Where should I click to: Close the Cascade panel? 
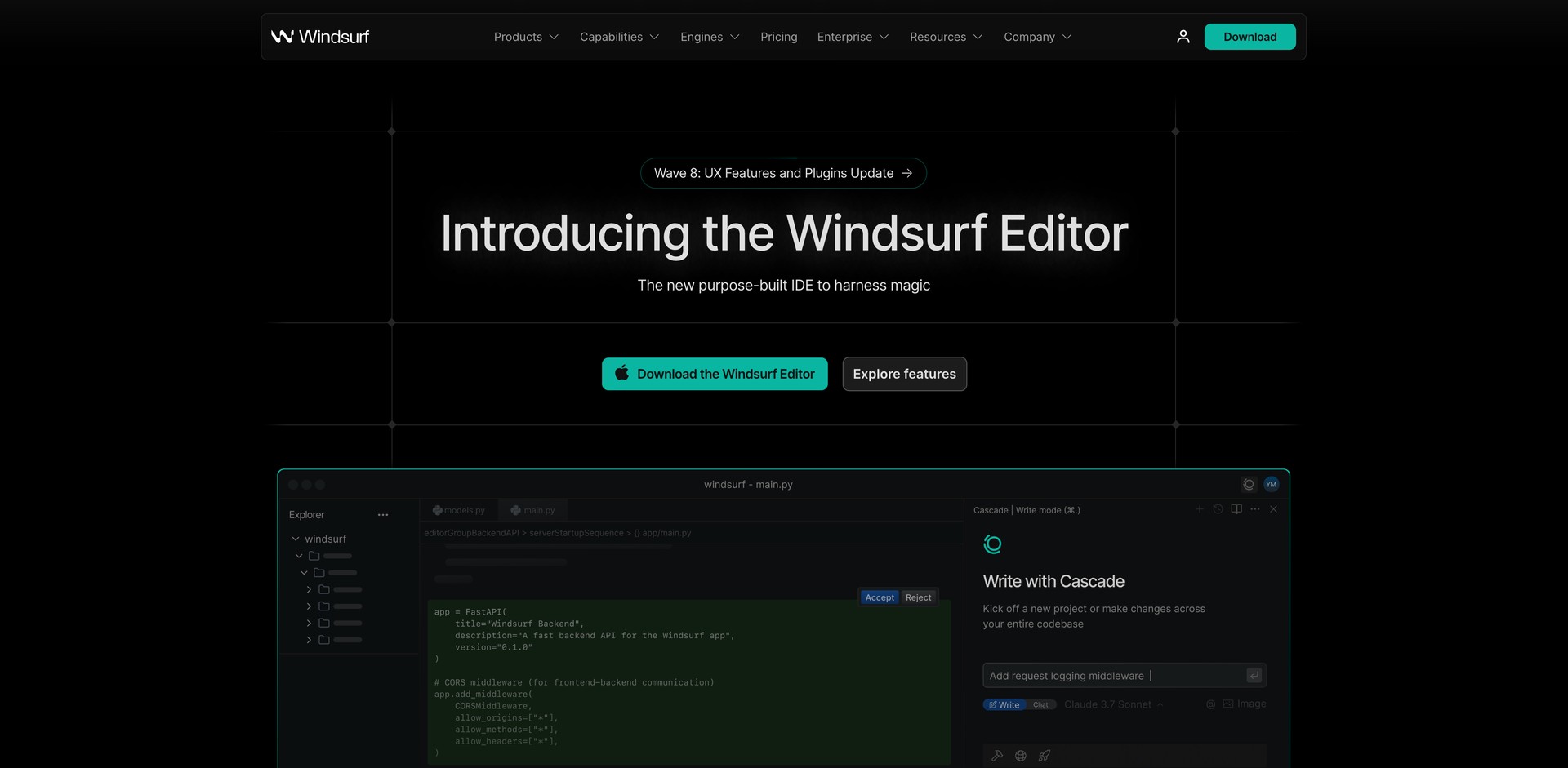pyautogui.click(x=1273, y=509)
